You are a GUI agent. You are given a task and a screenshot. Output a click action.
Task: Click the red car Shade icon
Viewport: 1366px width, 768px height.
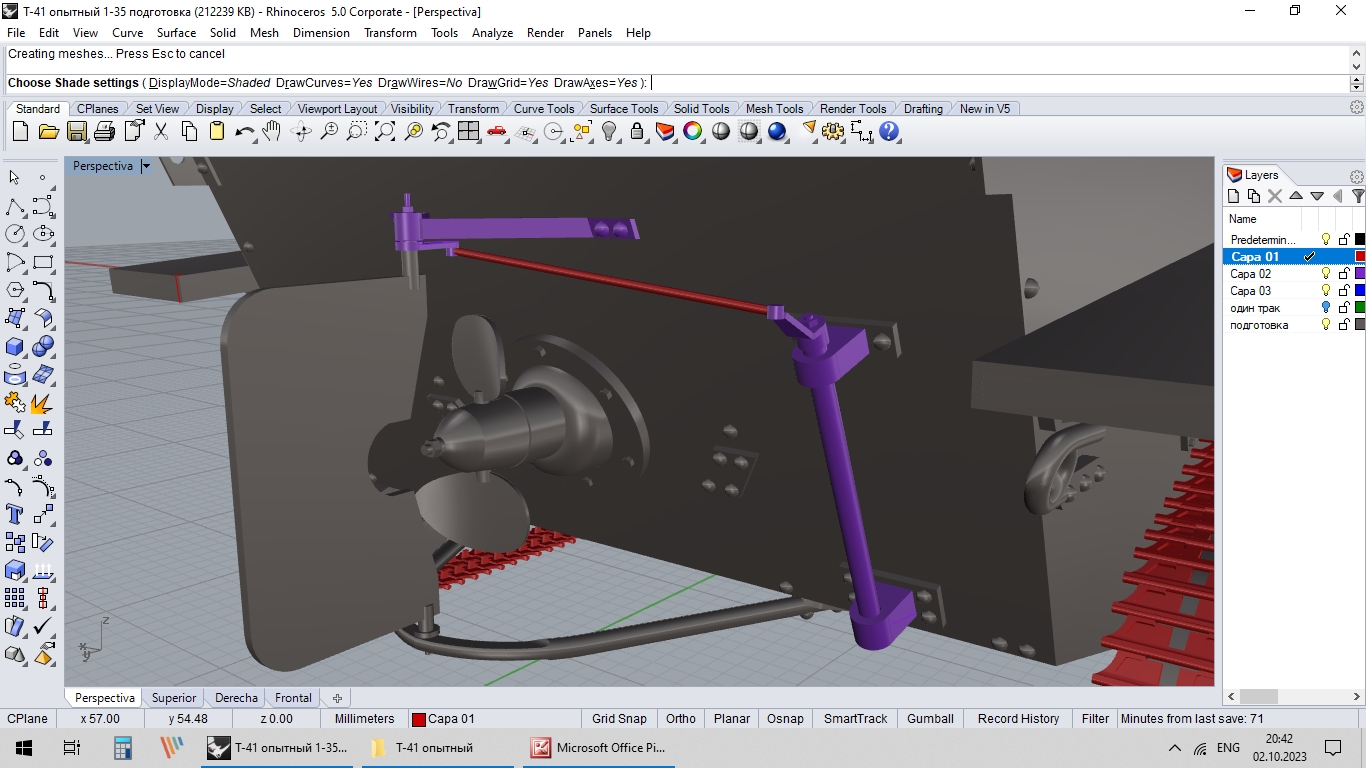tap(497, 131)
